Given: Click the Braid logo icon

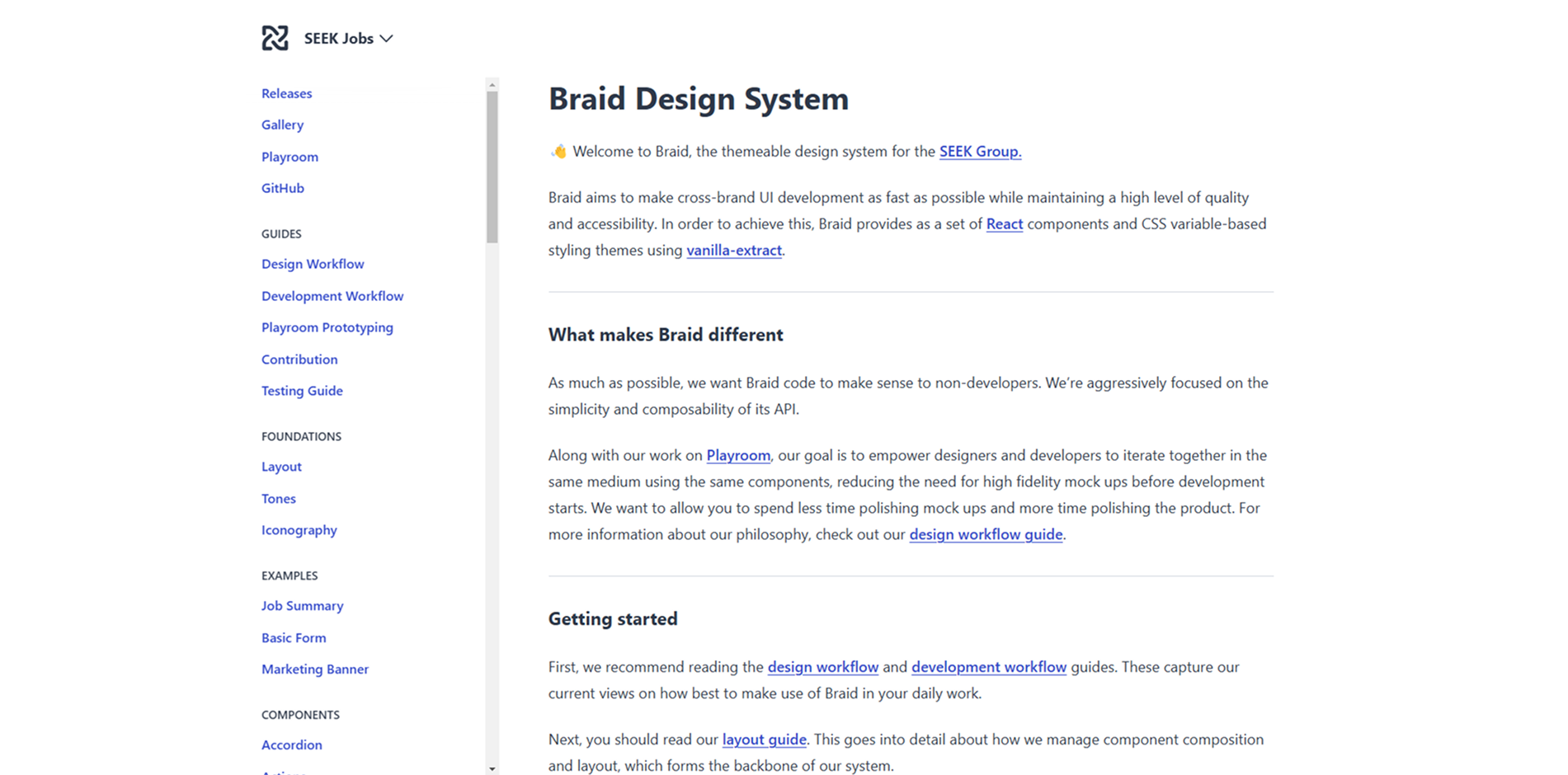Looking at the screenshot, I should [x=275, y=38].
